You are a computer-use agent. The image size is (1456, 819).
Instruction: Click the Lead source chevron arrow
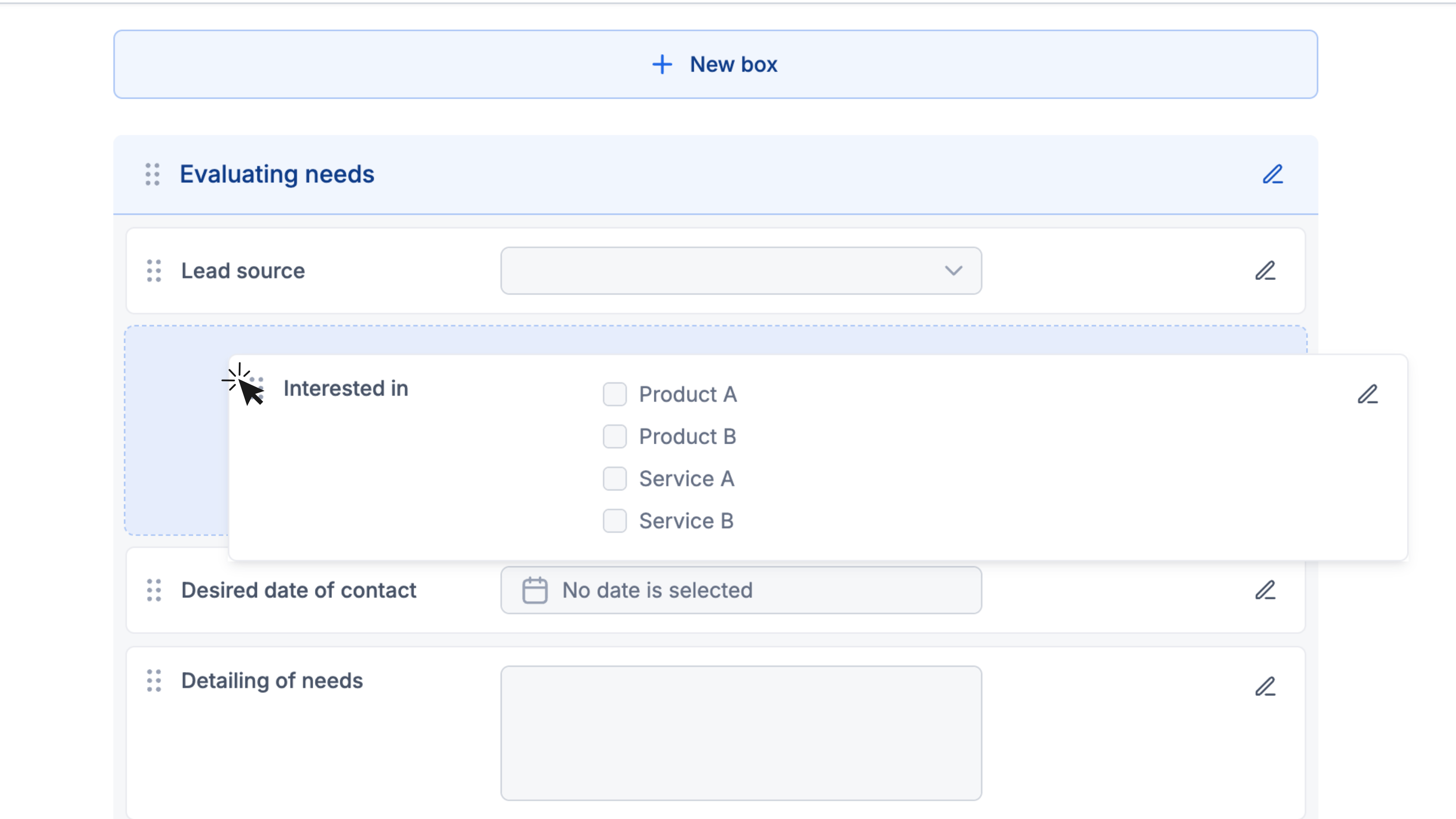point(953,271)
